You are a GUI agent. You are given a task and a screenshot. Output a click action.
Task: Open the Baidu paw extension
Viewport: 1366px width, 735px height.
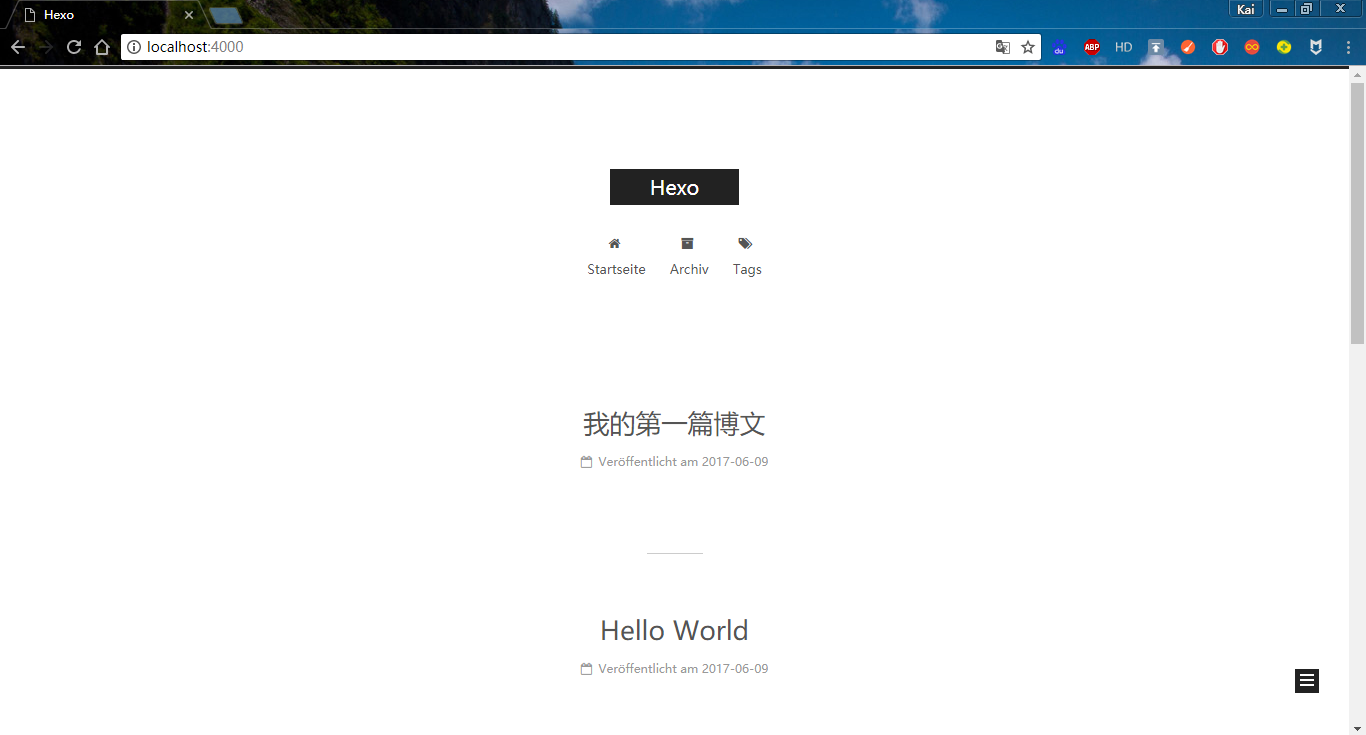[x=1059, y=47]
